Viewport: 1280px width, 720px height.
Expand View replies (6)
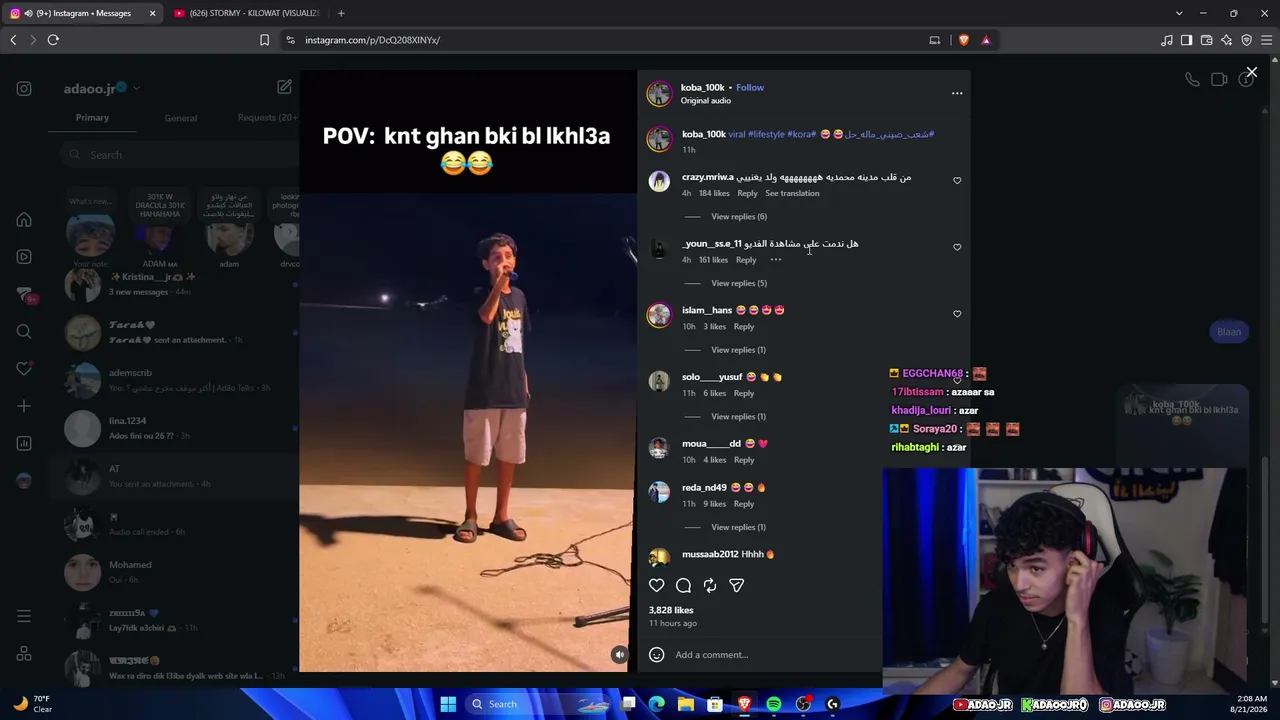(739, 217)
